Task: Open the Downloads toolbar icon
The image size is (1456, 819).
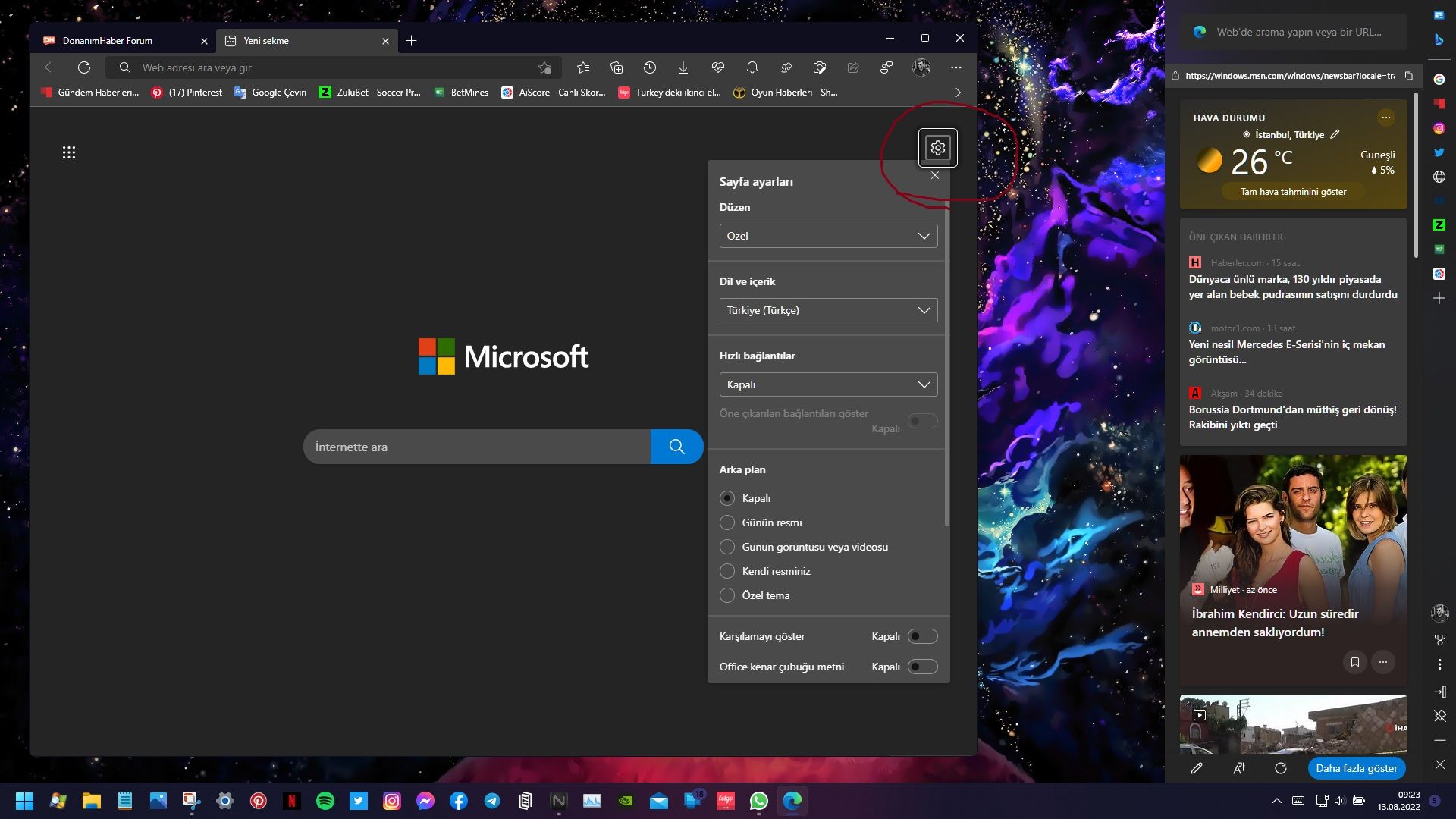Action: (682, 67)
